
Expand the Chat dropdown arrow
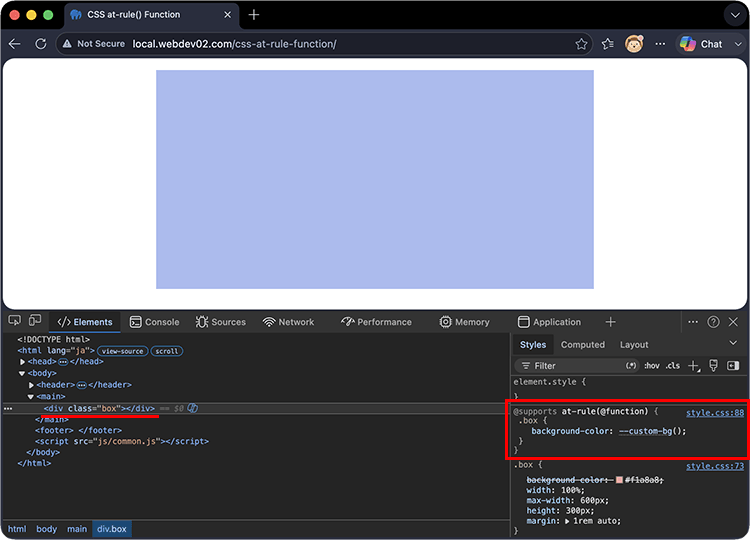738,44
